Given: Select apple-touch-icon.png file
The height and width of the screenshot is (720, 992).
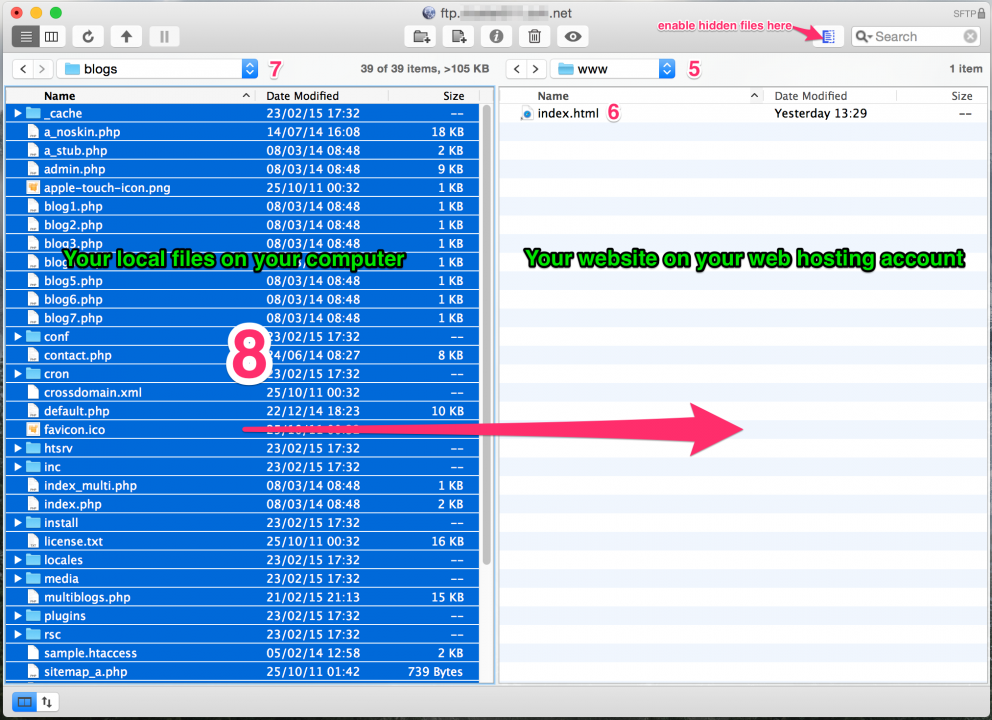Looking at the screenshot, I should point(242,188).
